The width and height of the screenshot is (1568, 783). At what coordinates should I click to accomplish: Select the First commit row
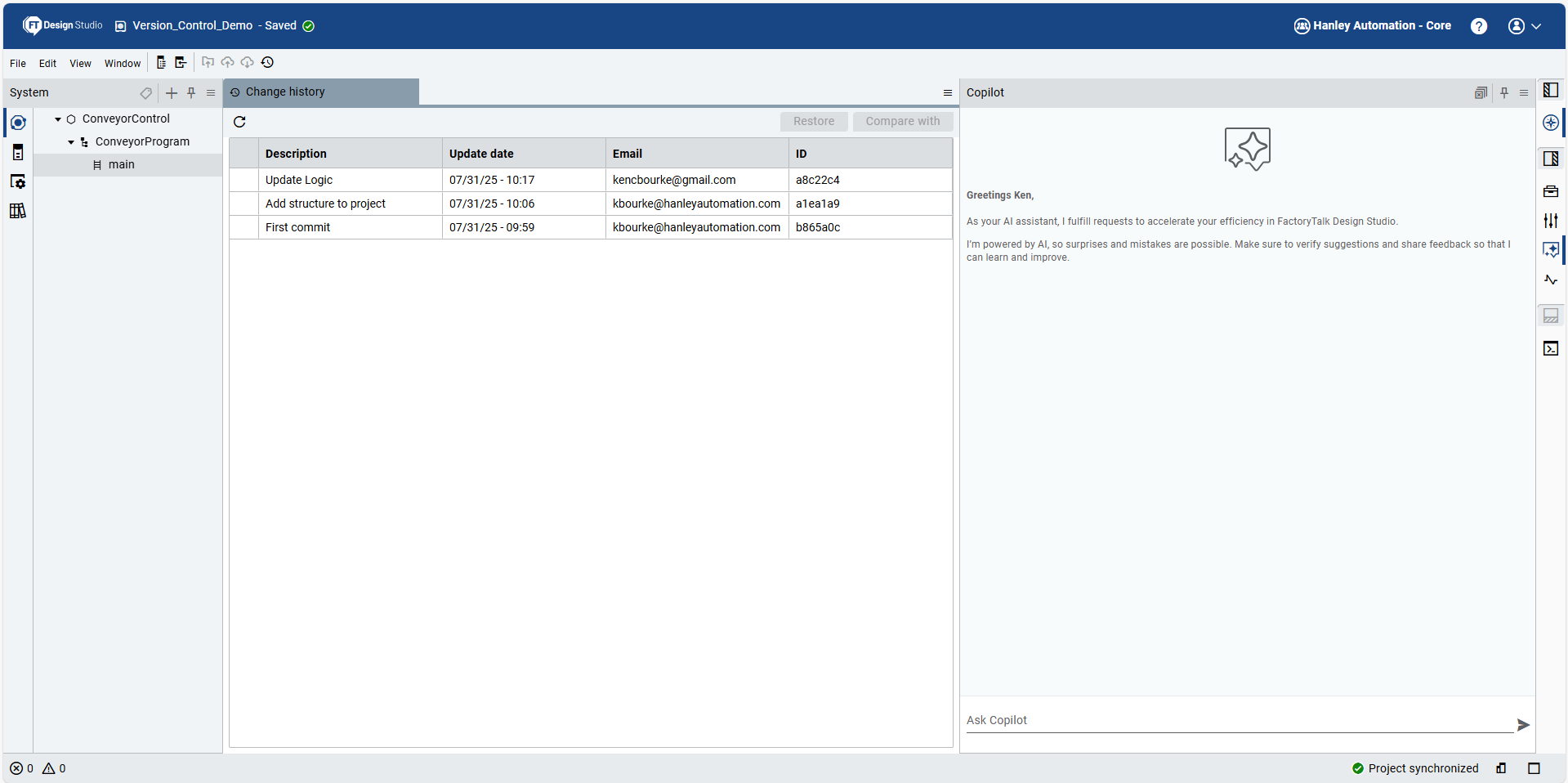point(591,227)
